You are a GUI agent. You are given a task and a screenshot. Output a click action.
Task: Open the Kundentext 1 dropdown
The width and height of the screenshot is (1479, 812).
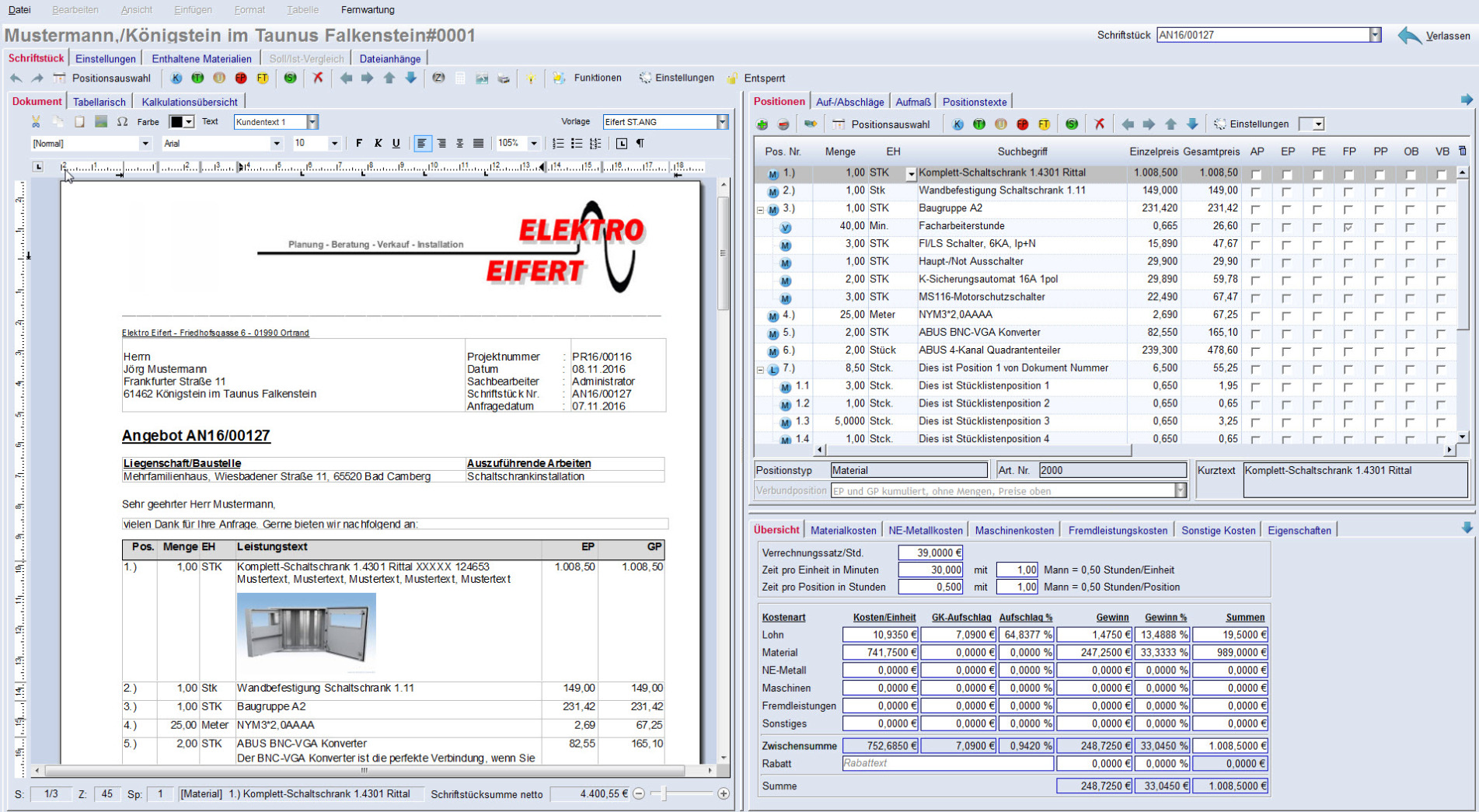click(312, 122)
